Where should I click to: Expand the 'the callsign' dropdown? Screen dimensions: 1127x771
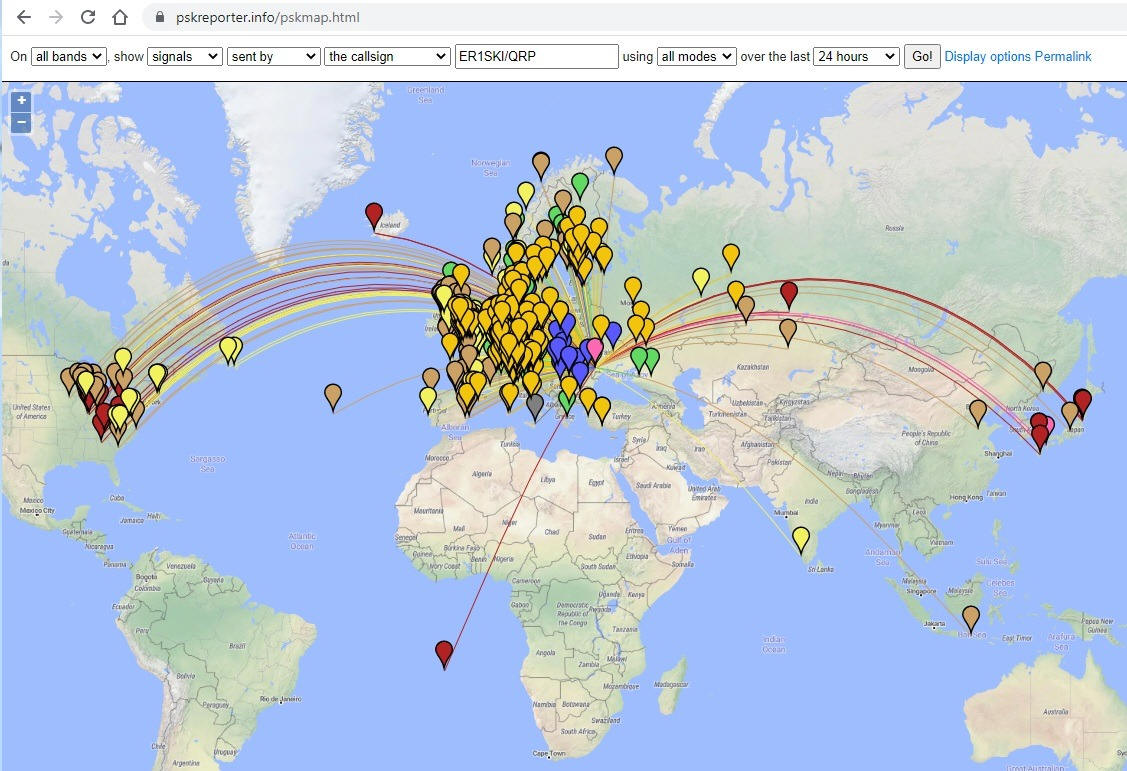[x=387, y=57]
